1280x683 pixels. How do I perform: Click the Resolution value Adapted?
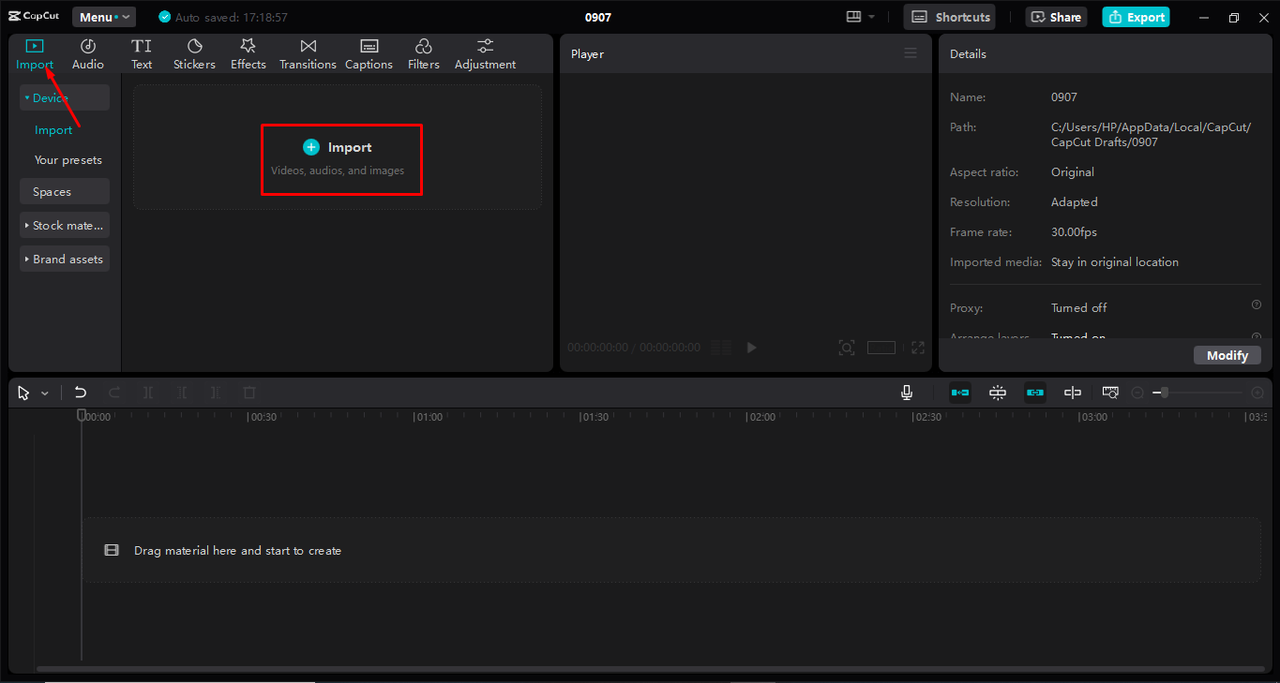tap(1074, 202)
